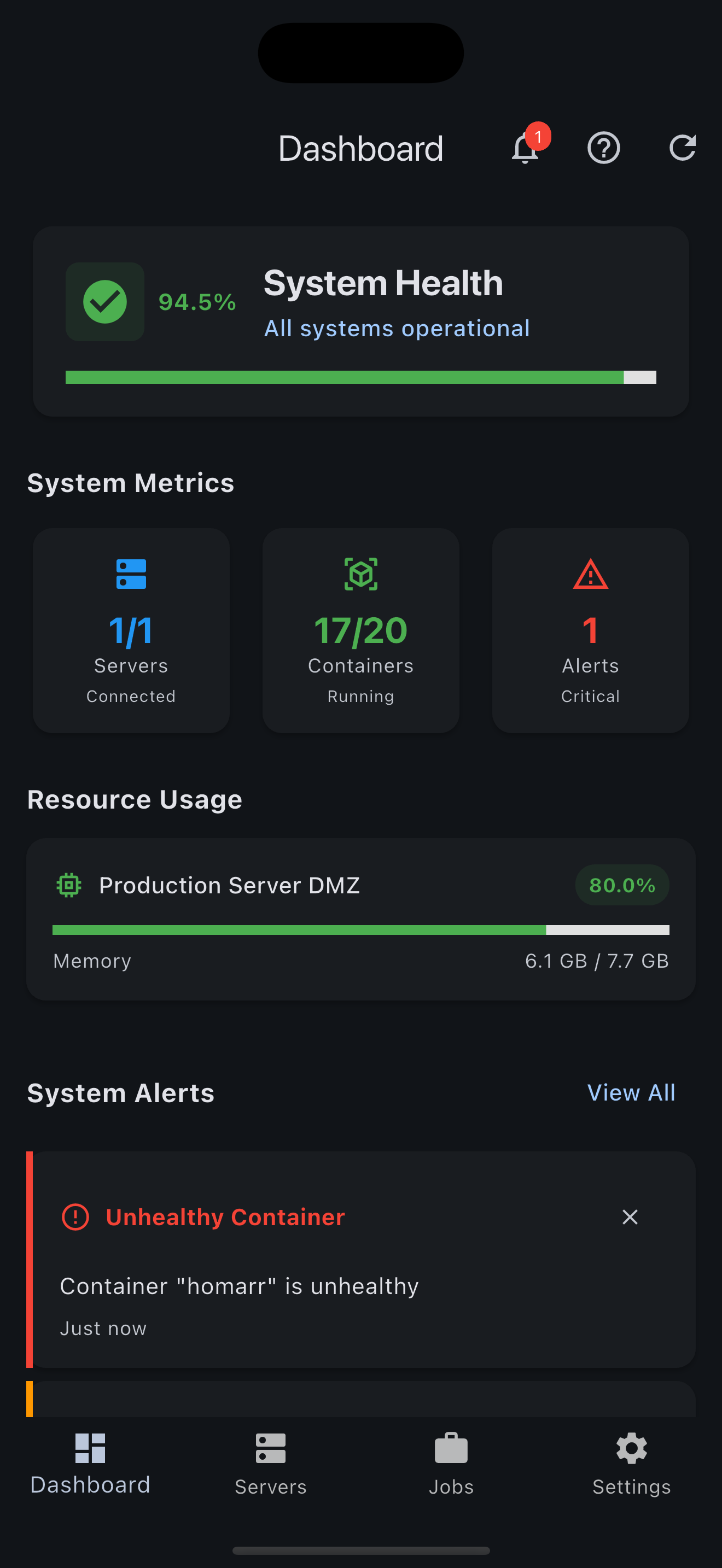Tap the System Health green progress bar
The image size is (722, 1568).
(x=360, y=377)
